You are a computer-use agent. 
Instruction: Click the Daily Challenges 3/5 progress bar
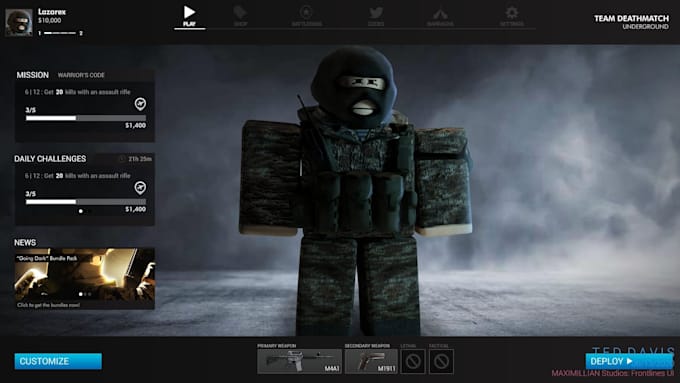[x=86, y=202]
